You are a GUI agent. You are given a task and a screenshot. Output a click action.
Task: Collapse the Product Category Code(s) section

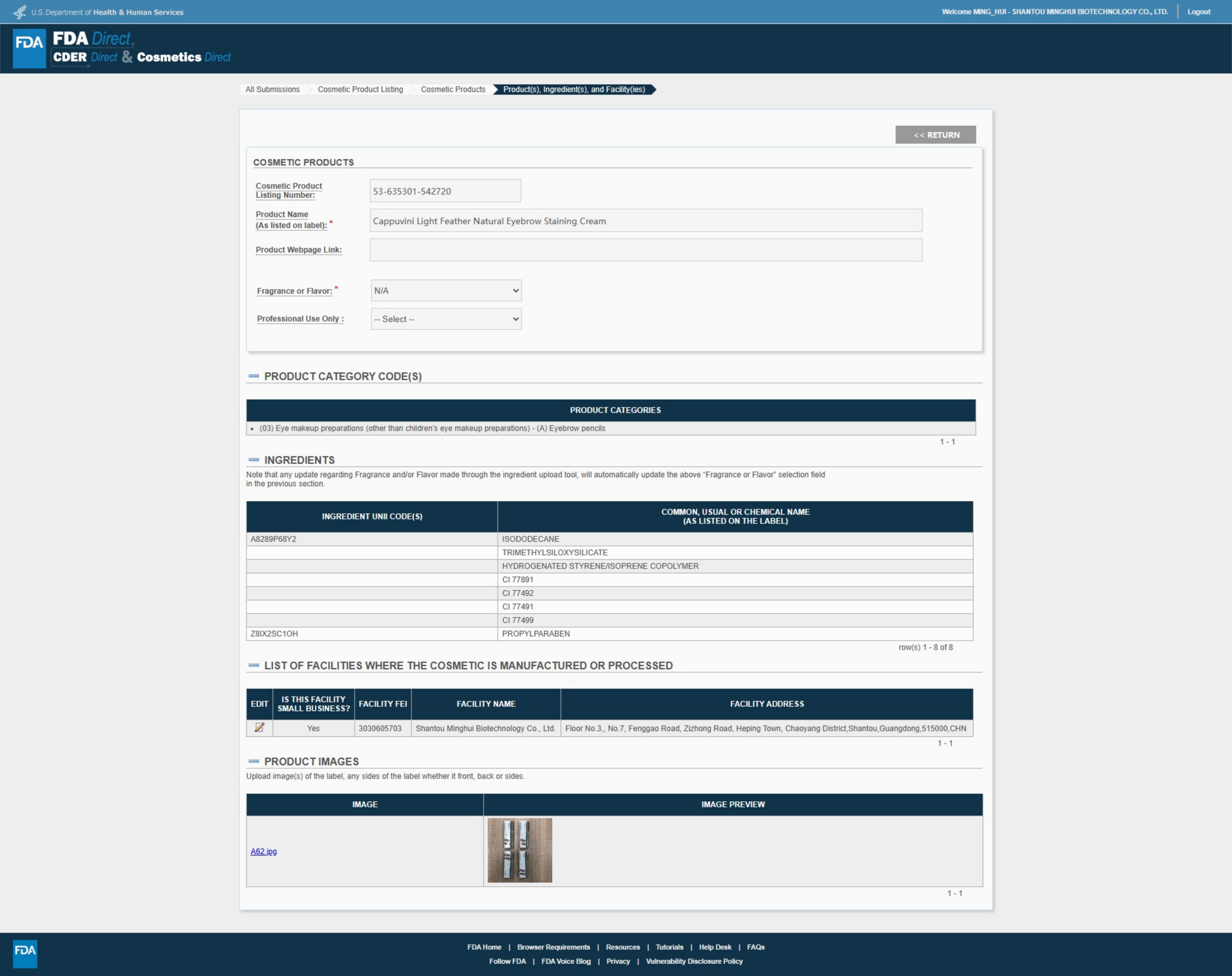coord(254,376)
